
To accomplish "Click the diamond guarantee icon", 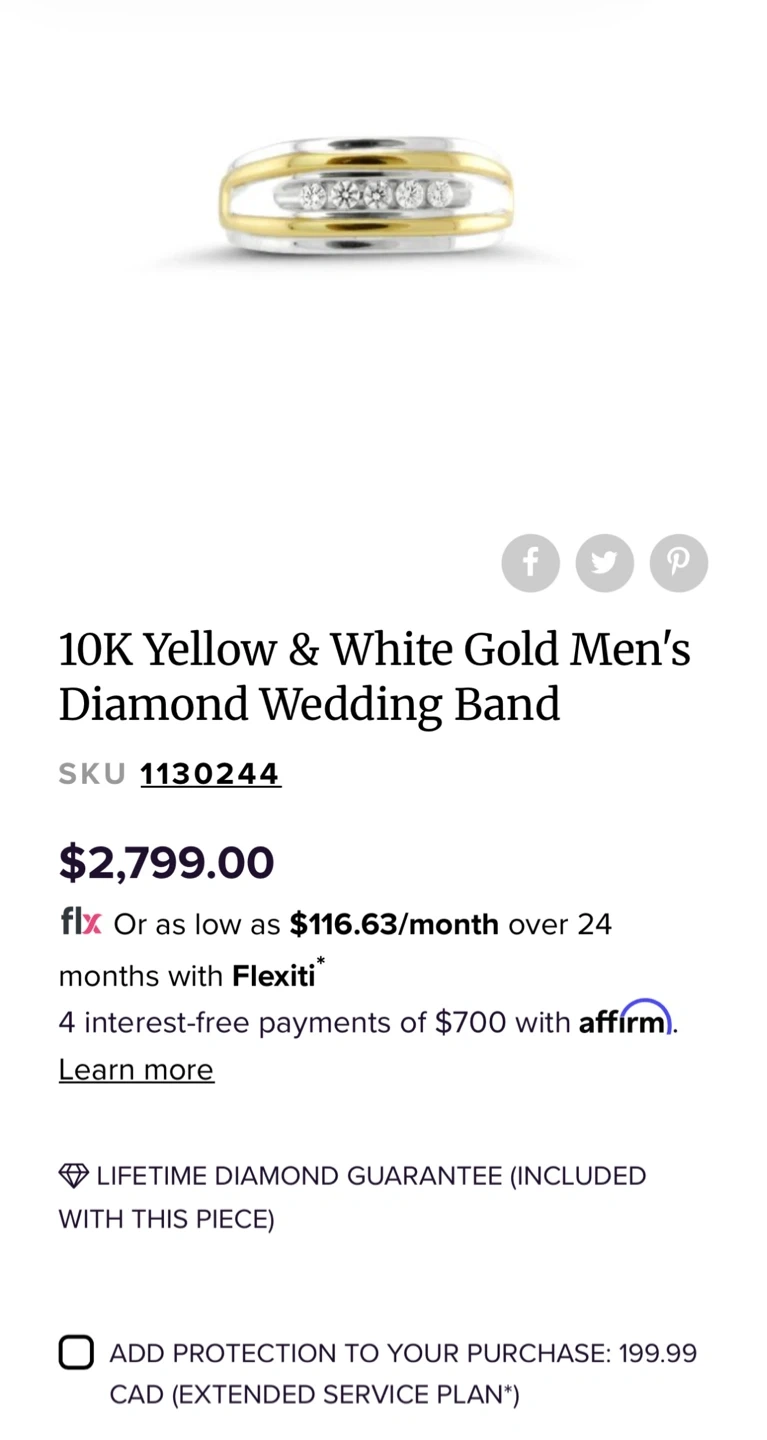I will point(73,1176).
